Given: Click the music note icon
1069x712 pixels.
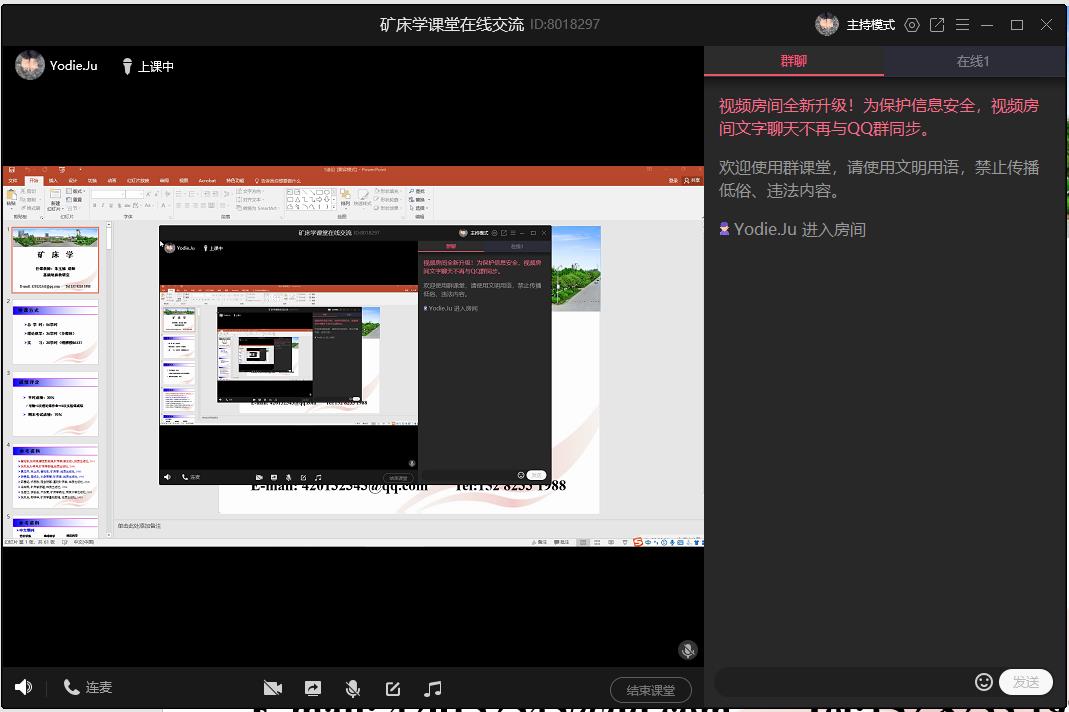Looking at the screenshot, I should pos(433,688).
